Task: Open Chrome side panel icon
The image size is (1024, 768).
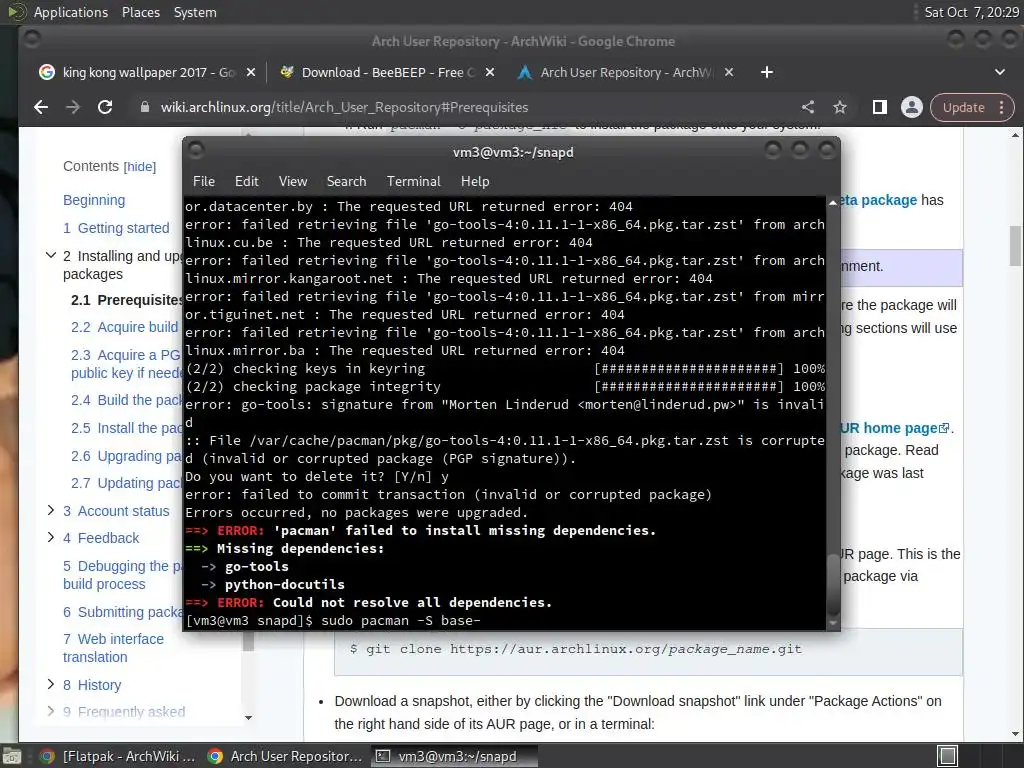Action: (x=880, y=107)
